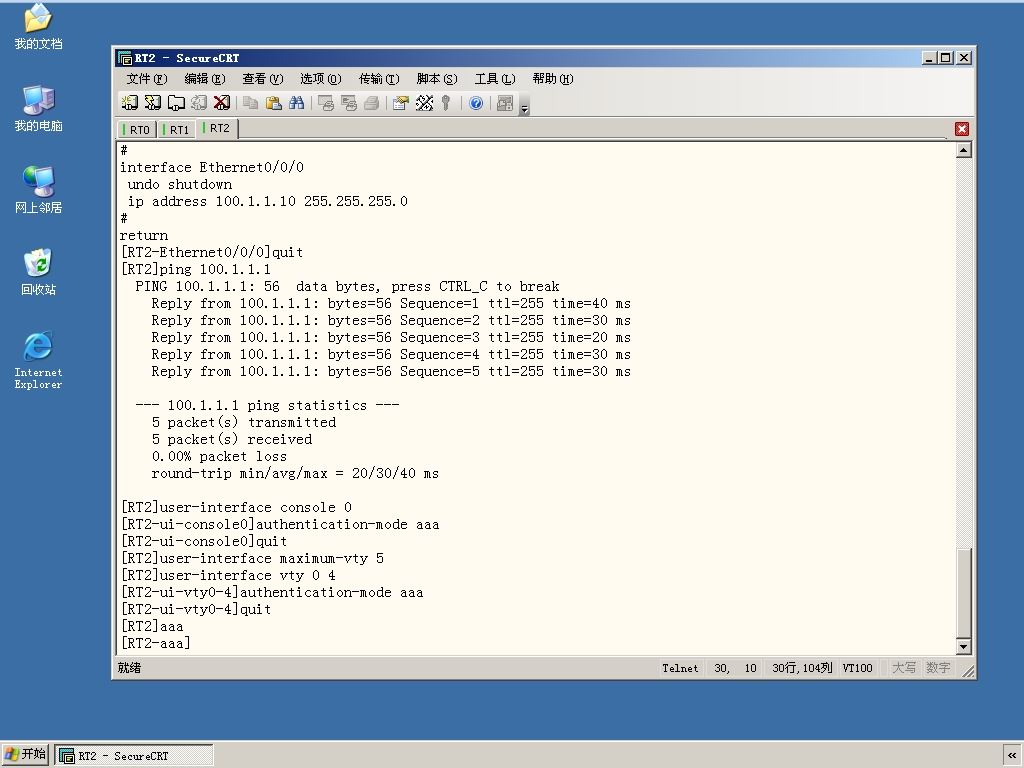Image resolution: width=1024 pixels, height=768 pixels.
Task: Click the 数字 num lock indicator
Action: (938, 668)
